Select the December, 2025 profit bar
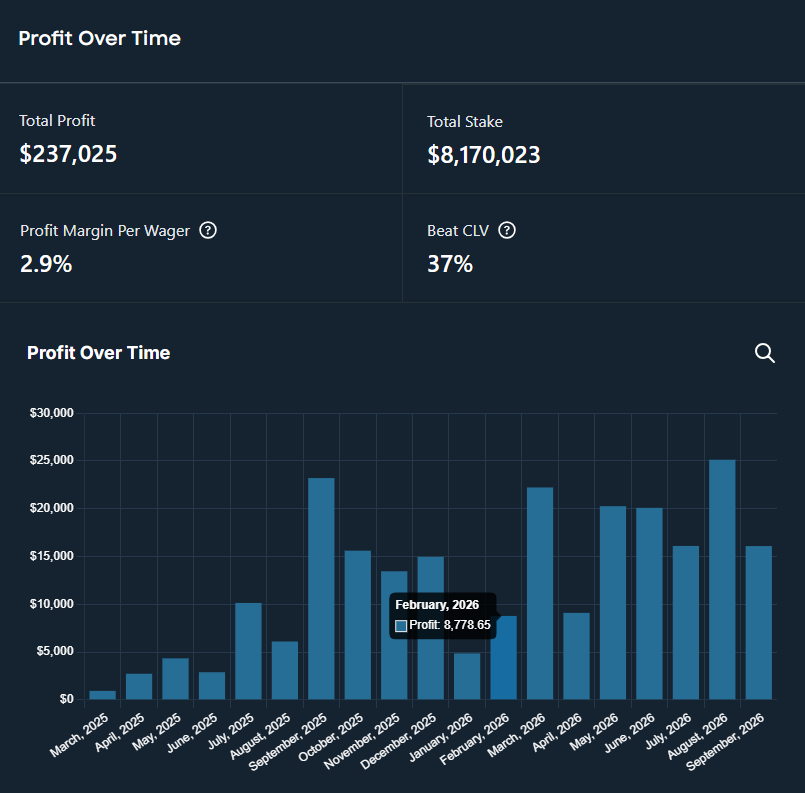This screenshot has width=805, height=793. click(x=431, y=628)
